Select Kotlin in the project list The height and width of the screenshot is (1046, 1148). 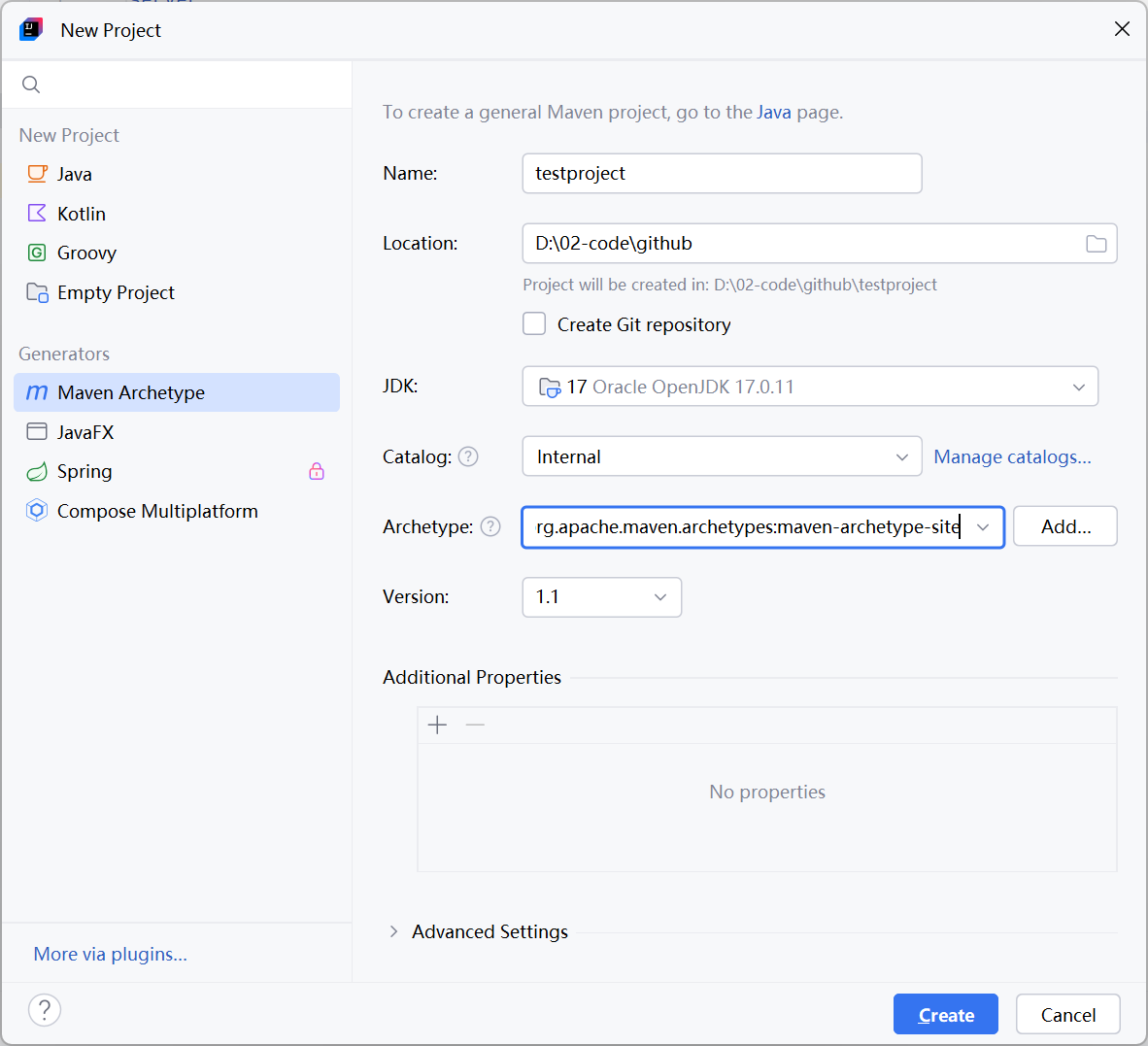82,214
